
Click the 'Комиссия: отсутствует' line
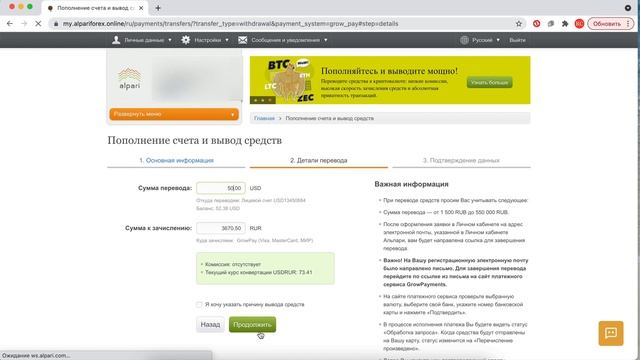[233, 264]
